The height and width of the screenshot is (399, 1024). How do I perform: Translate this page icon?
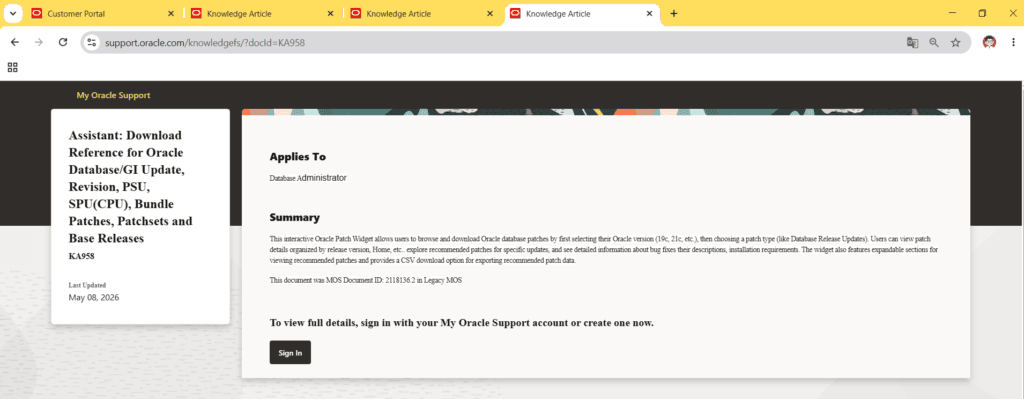tap(912, 42)
